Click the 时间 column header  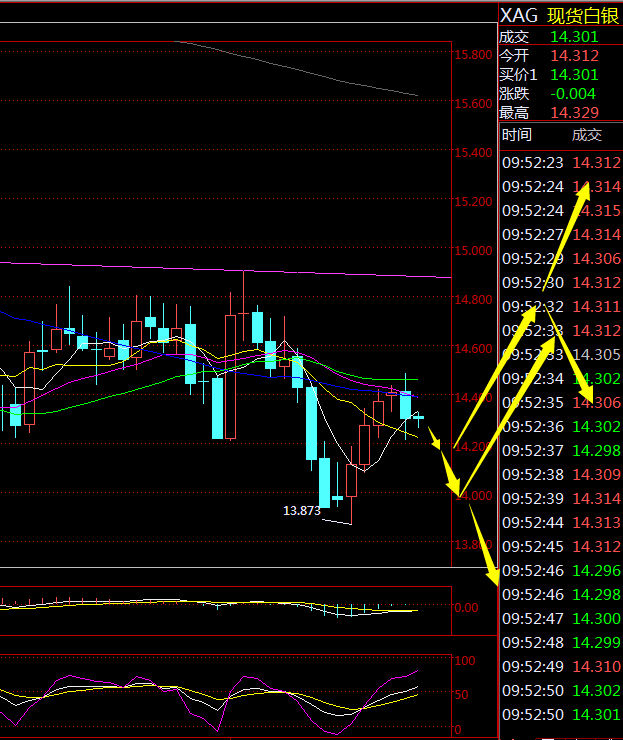pyautogui.click(x=517, y=135)
